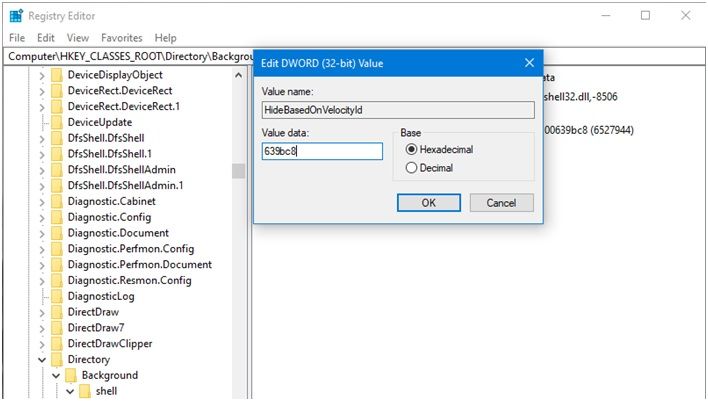Click the tree pane vertical scrollbar thumb
708x401 pixels.
[x=238, y=171]
